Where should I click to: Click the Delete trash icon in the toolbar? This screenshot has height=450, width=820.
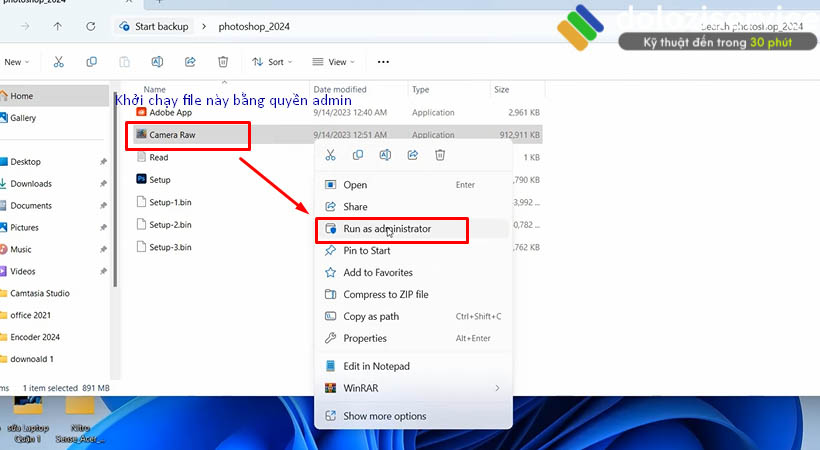(223, 62)
